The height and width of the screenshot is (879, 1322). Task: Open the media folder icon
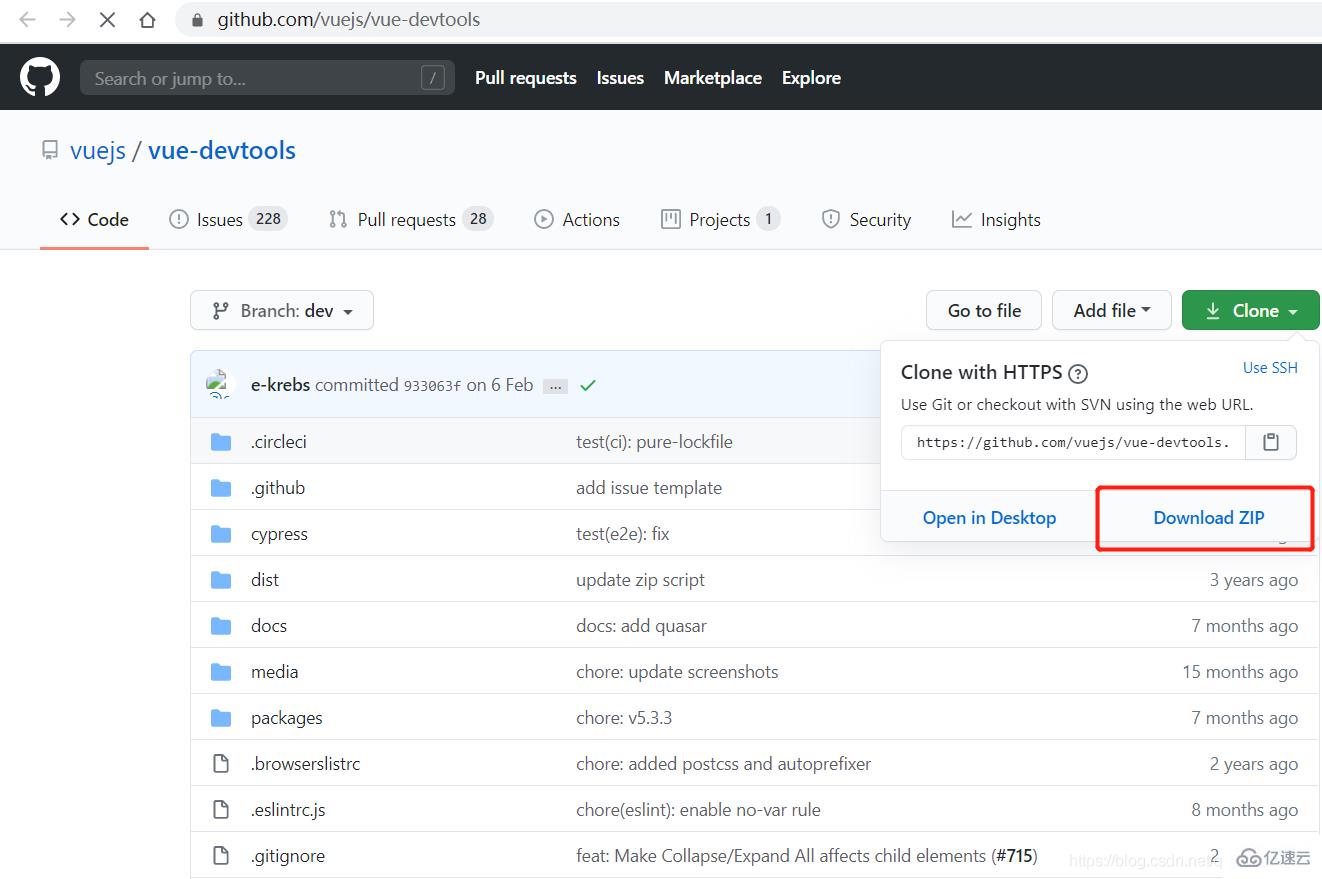point(221,672)
